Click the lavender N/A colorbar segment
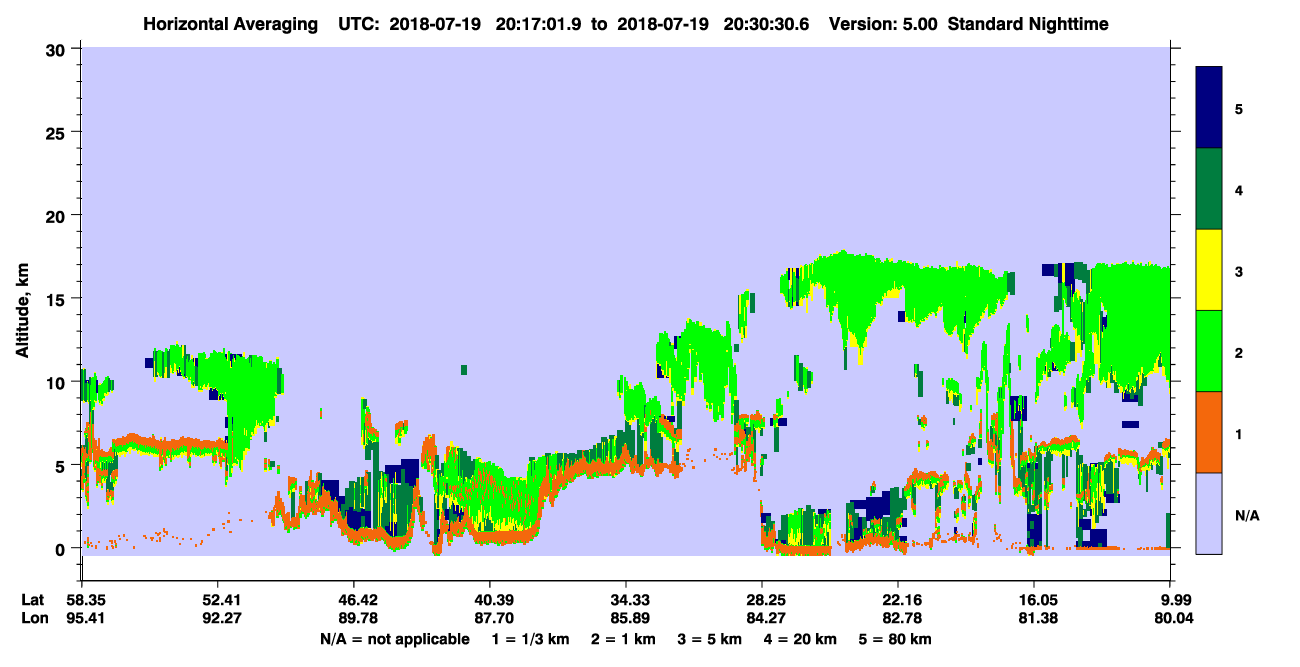This screenshot has height=667, width=1300. (x=1209, y=512)
